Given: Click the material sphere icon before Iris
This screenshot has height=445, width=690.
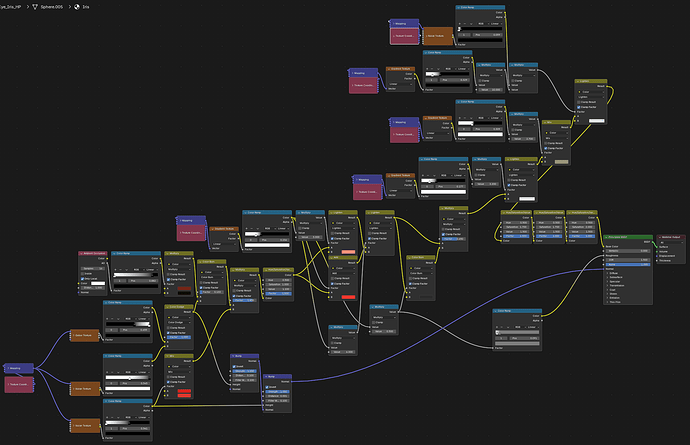Looking at the screenshot, I should pyautogui.click(x=77, y=7).
